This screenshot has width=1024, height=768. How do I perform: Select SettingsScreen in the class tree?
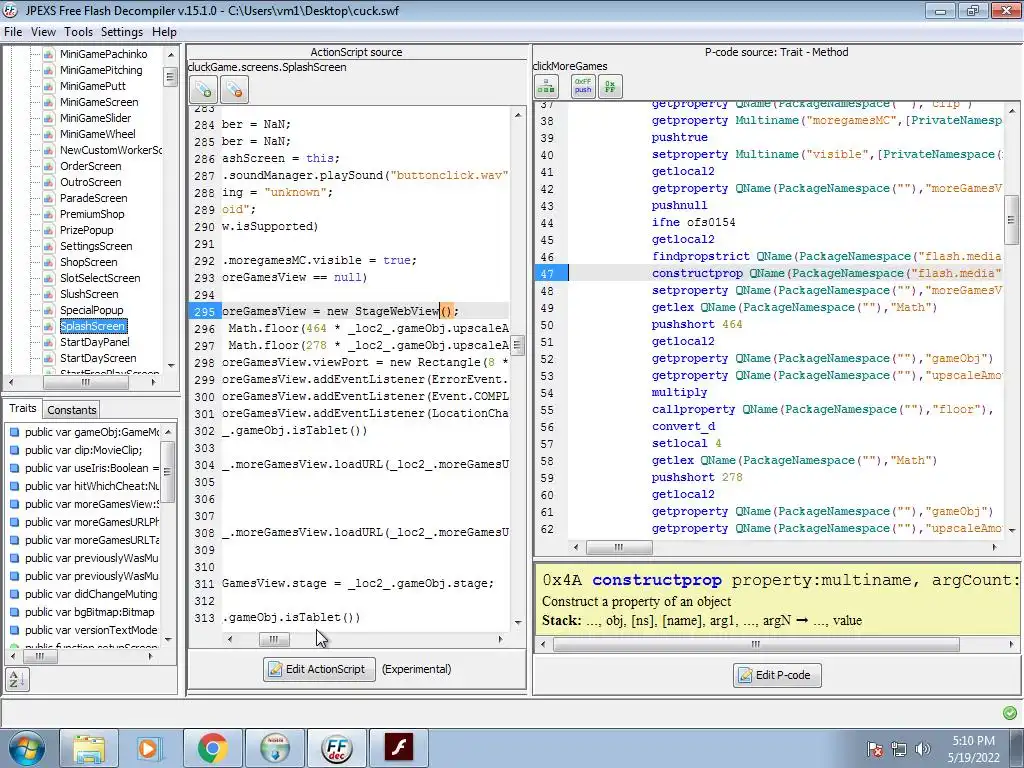[x=96, y=246]
